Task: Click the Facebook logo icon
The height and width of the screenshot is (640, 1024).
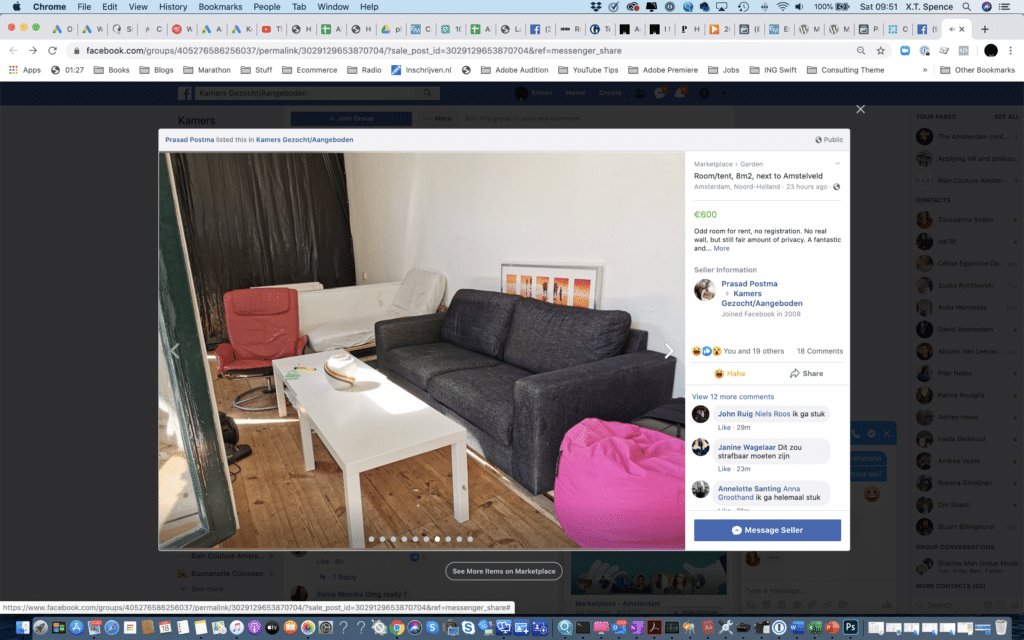Action: pyautogui.click(x=185, y=93)
